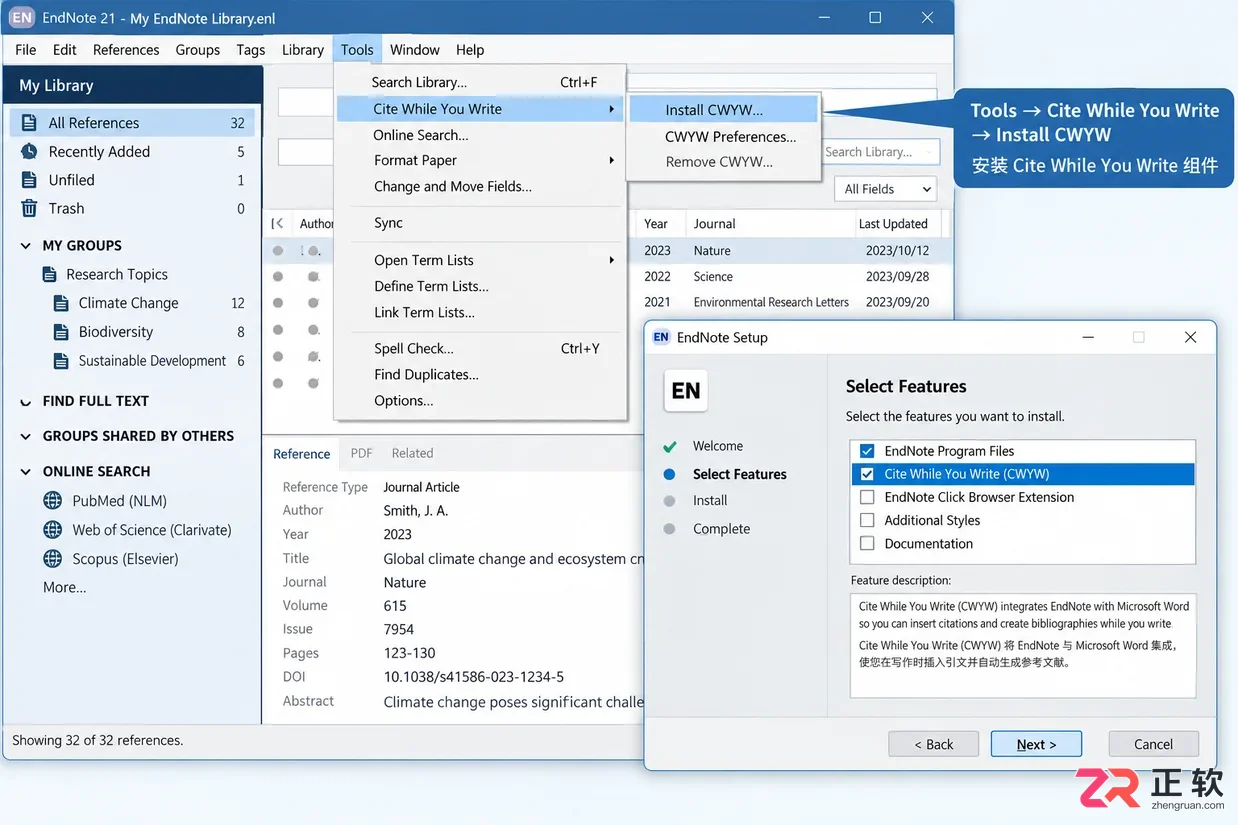The height and width of the screenshot is (825, 1238).
Task: Click Next in EndNote Setup
Action: (x=1036, y=744)
